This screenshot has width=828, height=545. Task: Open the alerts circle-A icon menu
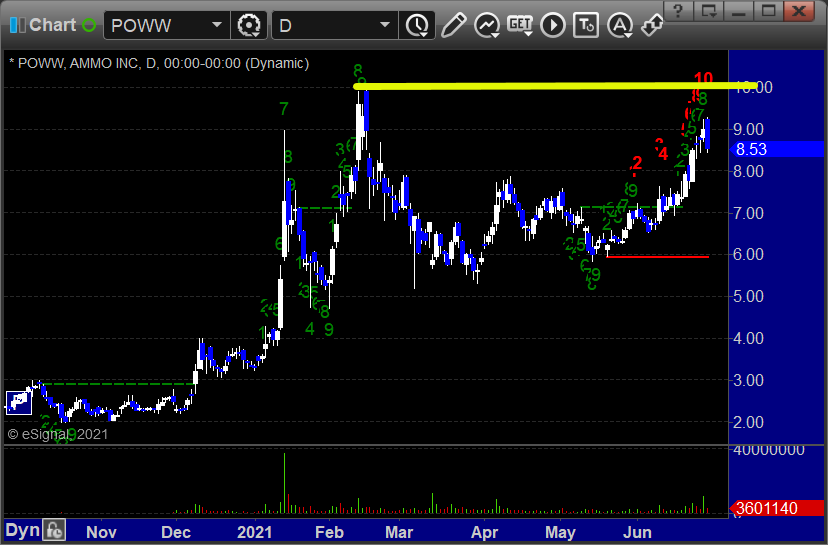[x=620, y=25]
